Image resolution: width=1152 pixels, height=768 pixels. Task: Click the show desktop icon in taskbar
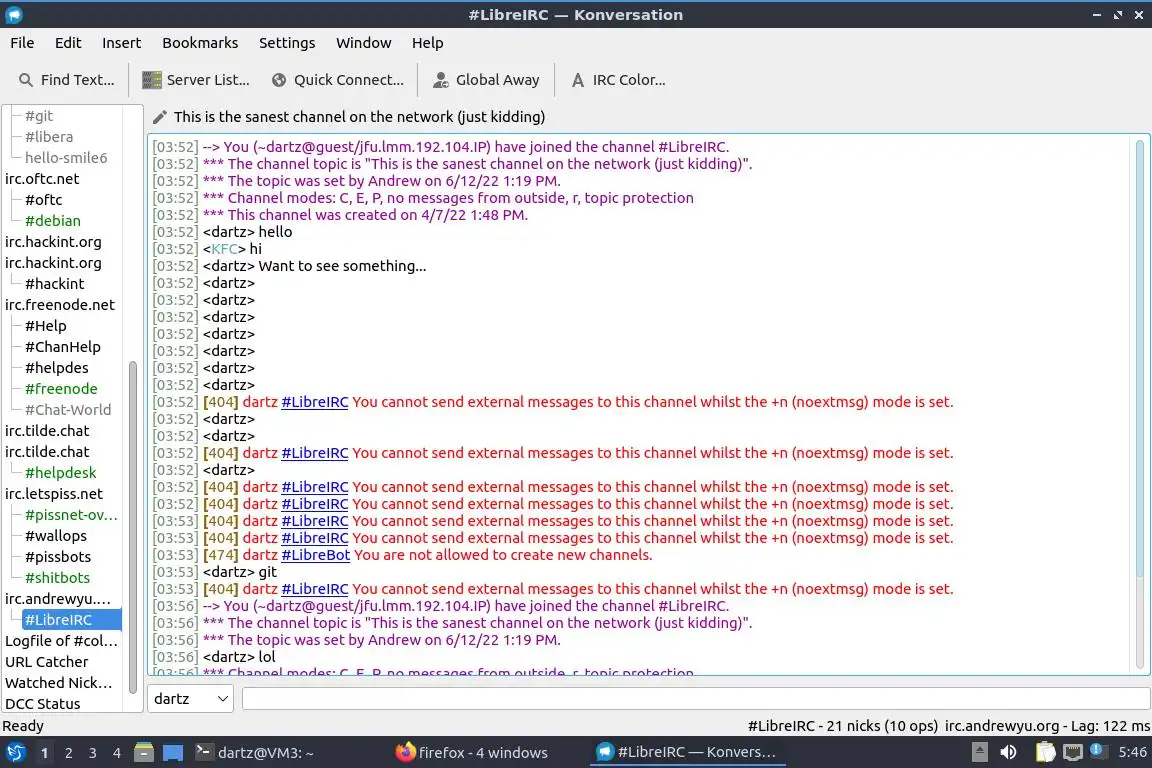[x=173, y=753]
